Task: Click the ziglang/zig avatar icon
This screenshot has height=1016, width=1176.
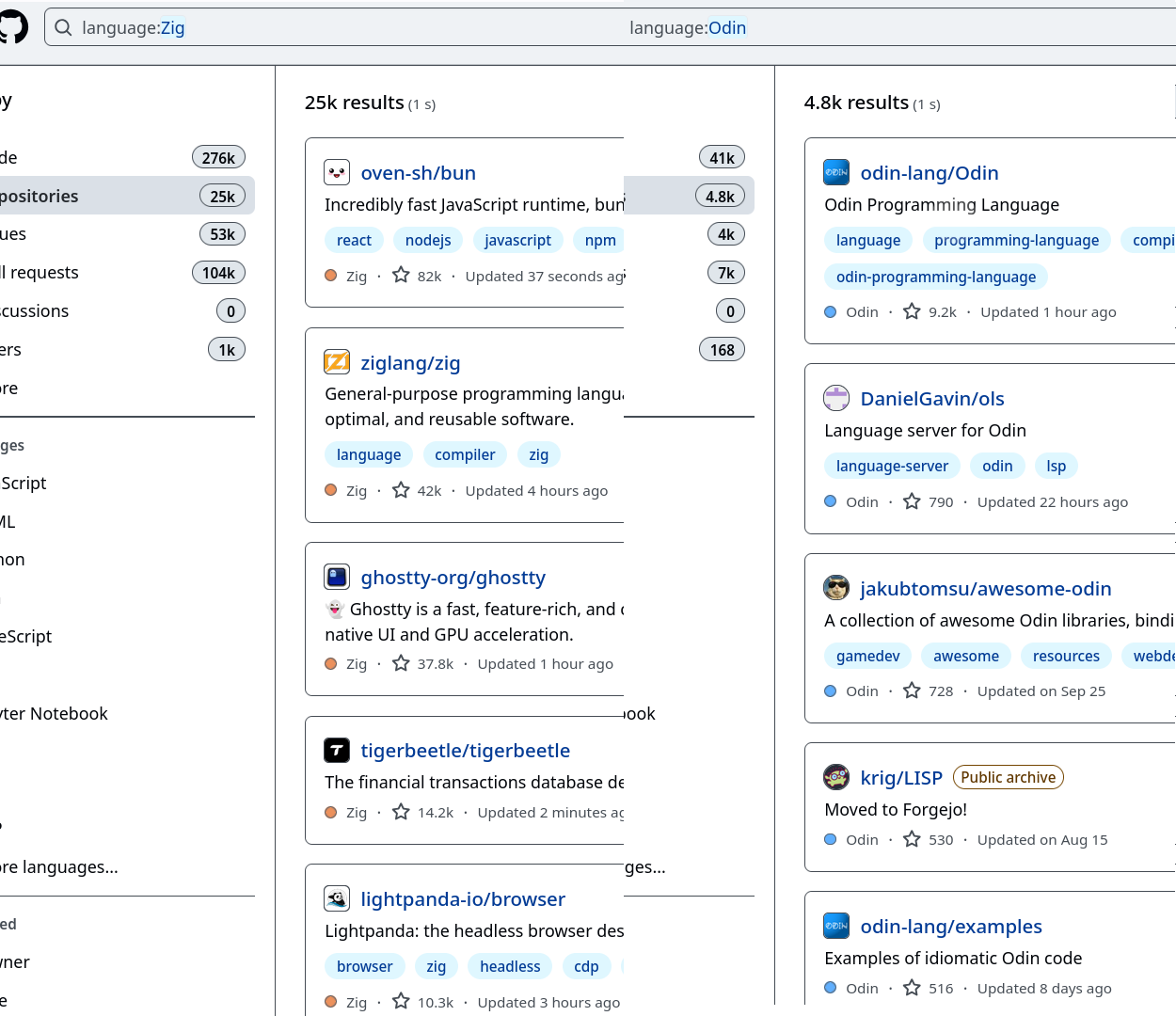Action: pos(337,362)
